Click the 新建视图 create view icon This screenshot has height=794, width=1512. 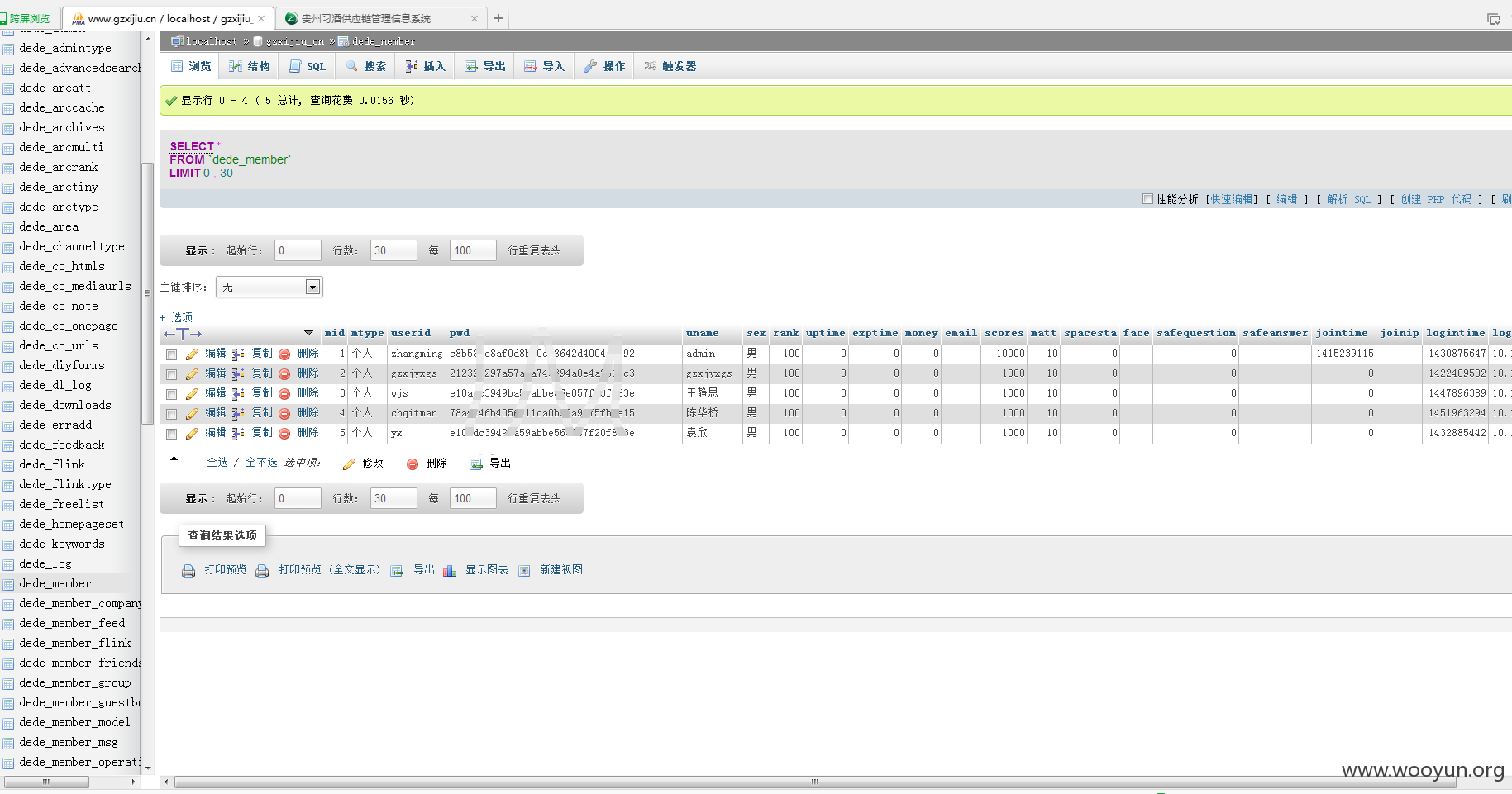[524, 570]
